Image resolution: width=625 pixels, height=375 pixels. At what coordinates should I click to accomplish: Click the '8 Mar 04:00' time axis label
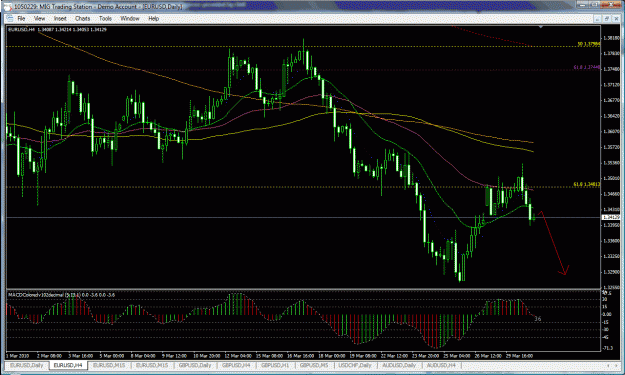(143, 355)
